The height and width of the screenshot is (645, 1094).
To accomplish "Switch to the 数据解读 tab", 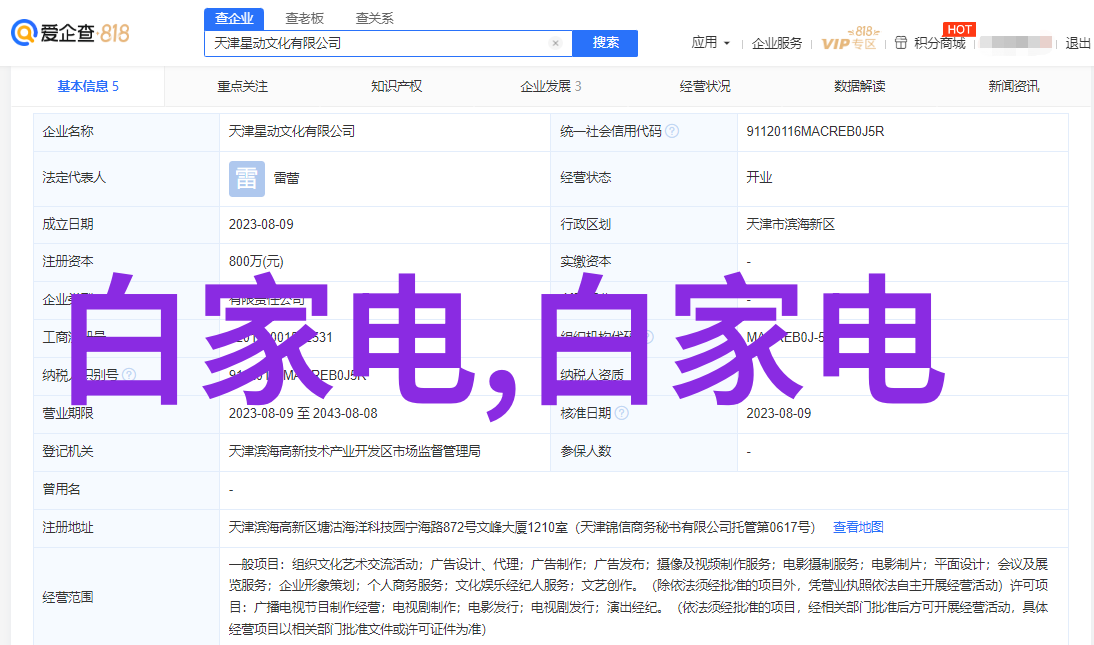I will point(860,86).
